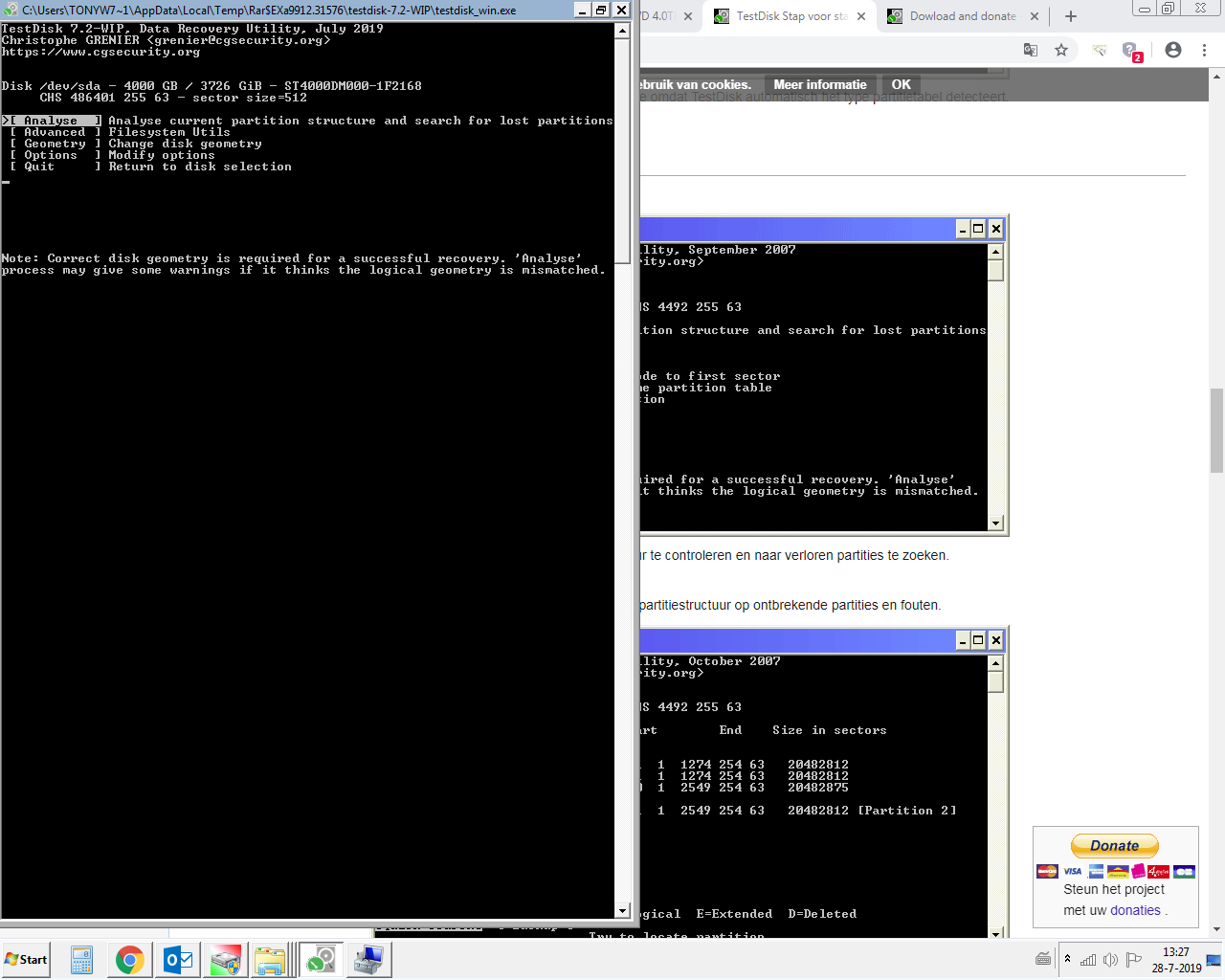Click the console scrollbar up arrow
Image resolution: width=1225 pixels, height=980 pixels.
tap(622, 31)
